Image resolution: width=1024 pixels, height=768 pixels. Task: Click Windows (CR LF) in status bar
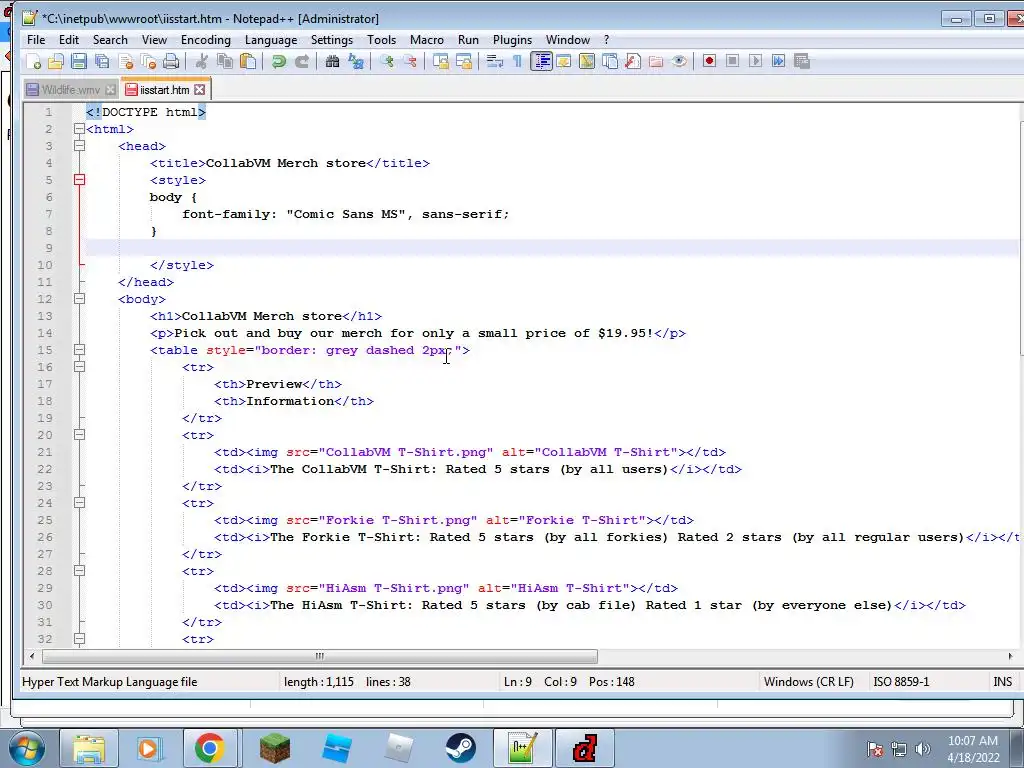(x=808, y=682)
